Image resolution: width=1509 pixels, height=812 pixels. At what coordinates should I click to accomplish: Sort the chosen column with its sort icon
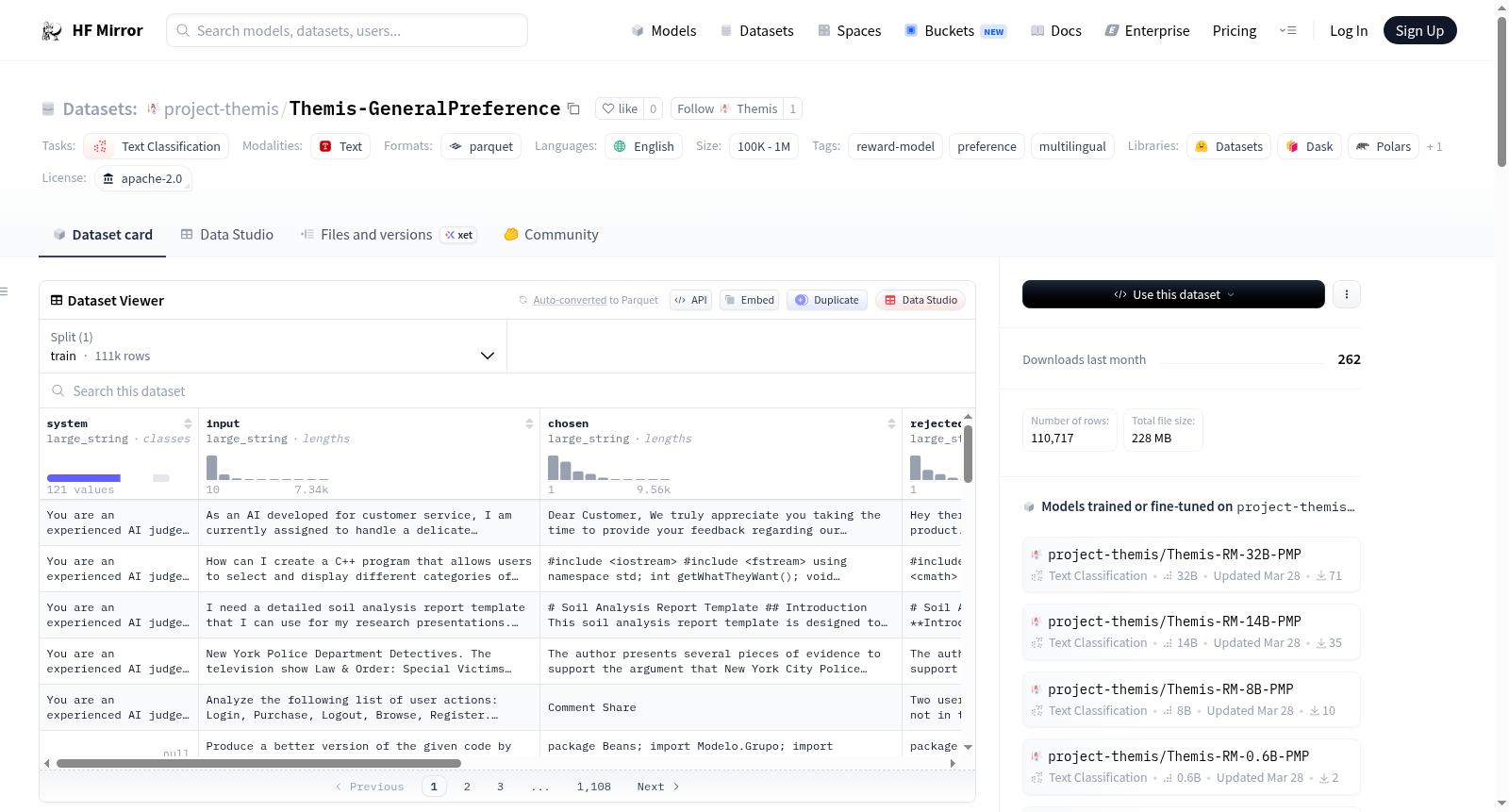[x=891, y=424]
